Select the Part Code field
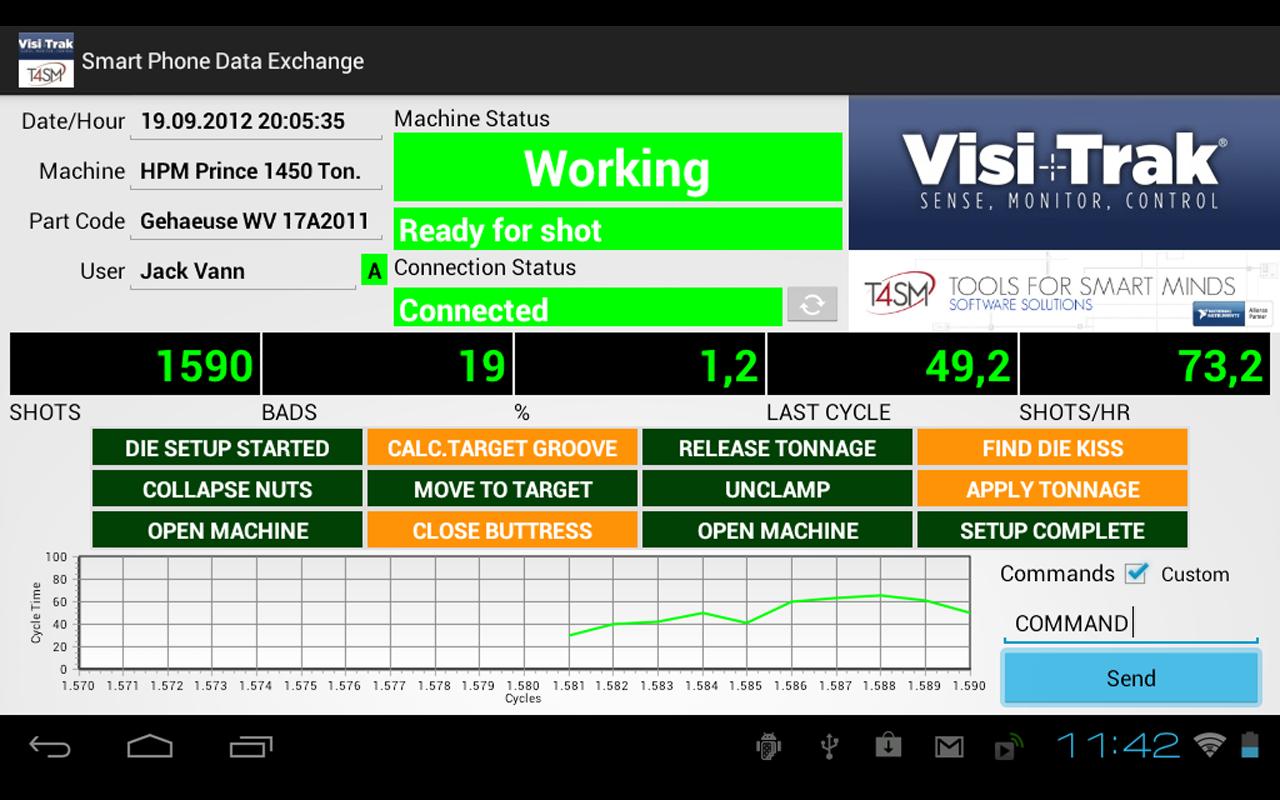The width and height of the screenshot is (1280, 800). tap(256, 222)
